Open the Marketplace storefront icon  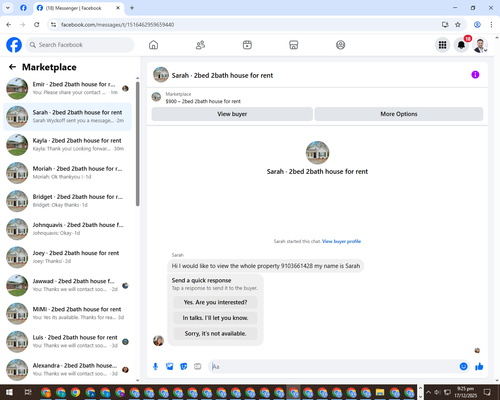294,45
